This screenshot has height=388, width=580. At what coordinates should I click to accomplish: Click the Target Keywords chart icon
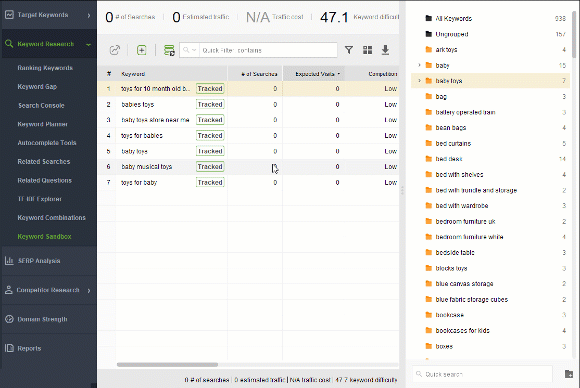(x=9, y=15)
